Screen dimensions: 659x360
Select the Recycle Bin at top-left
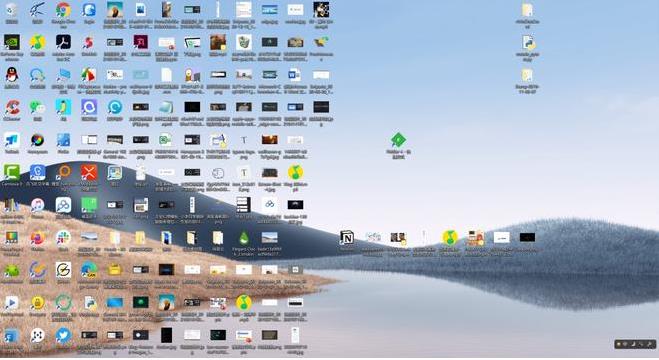pyautogui.click(x=12, y=10)
